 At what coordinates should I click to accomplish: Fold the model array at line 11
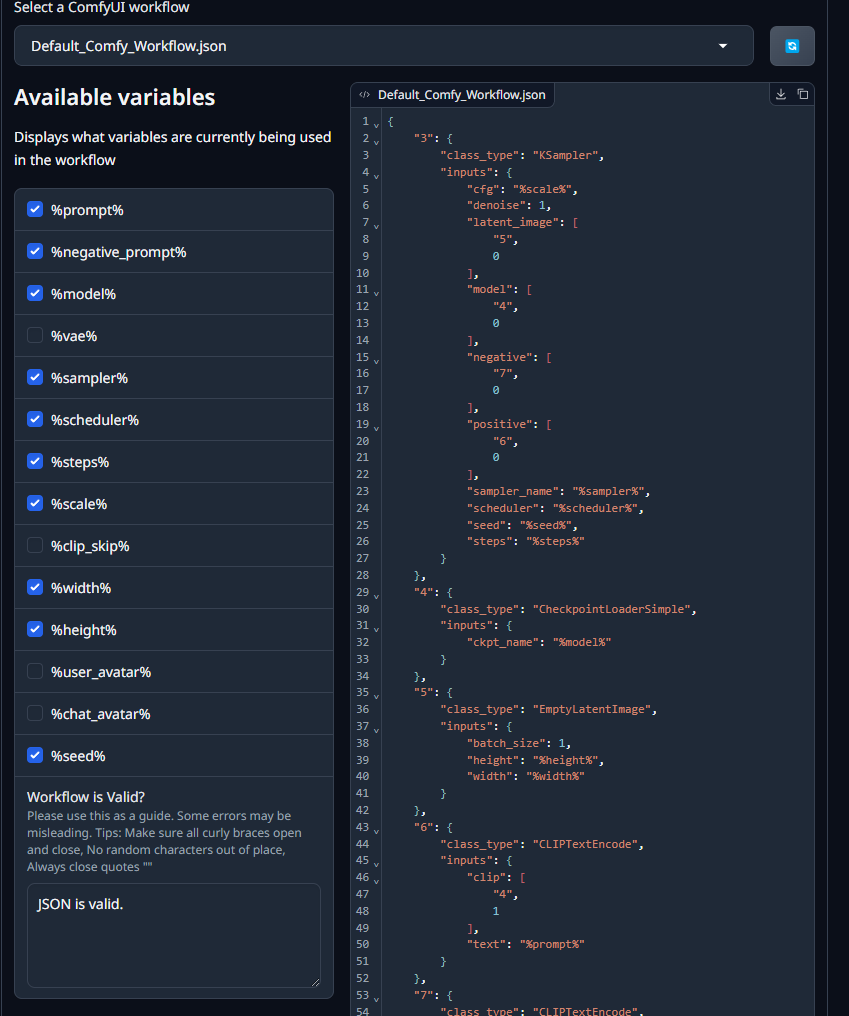tap(377, 294)
